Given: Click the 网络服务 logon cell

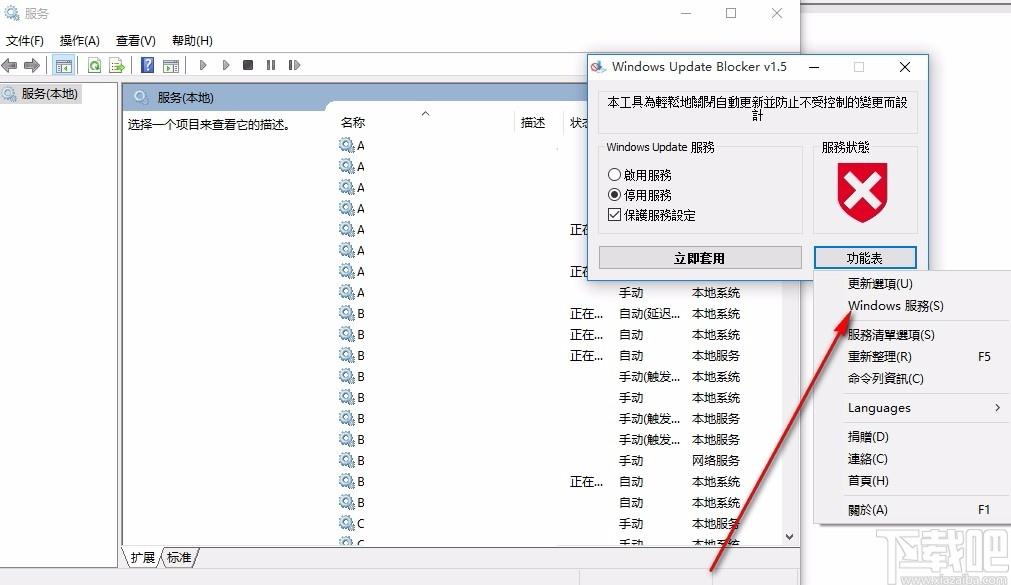Looking at the screenshot, I should tap(716, 461).
